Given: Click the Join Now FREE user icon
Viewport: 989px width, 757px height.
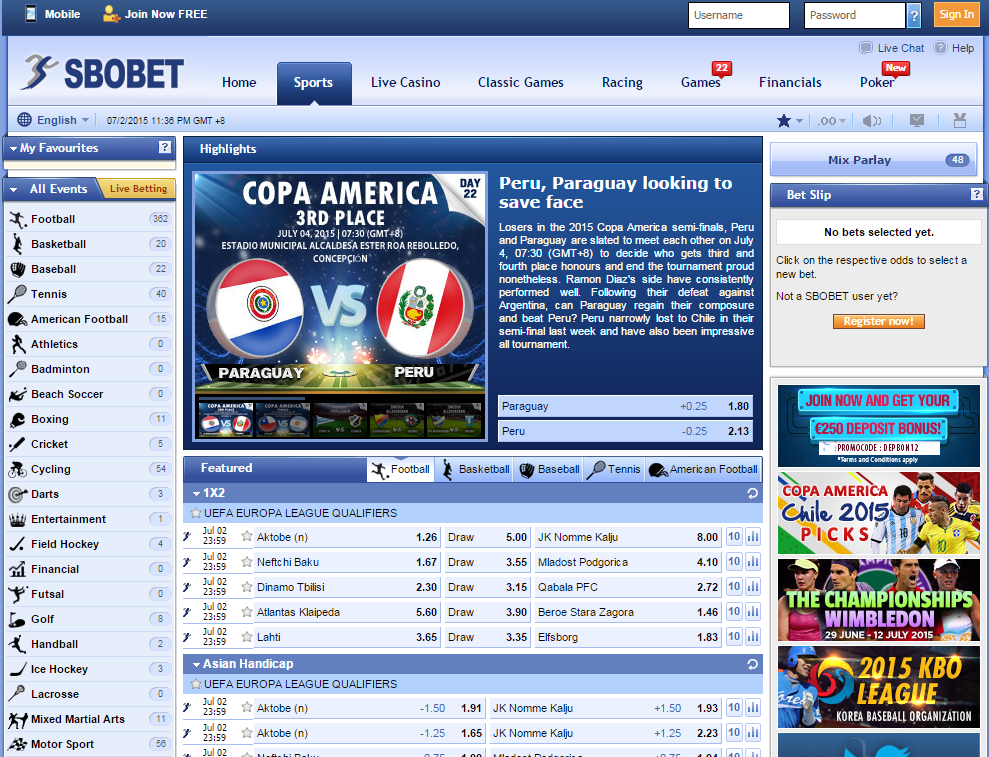Looking at the screenshot, I should pyautogui.click(x=111, y=14).
